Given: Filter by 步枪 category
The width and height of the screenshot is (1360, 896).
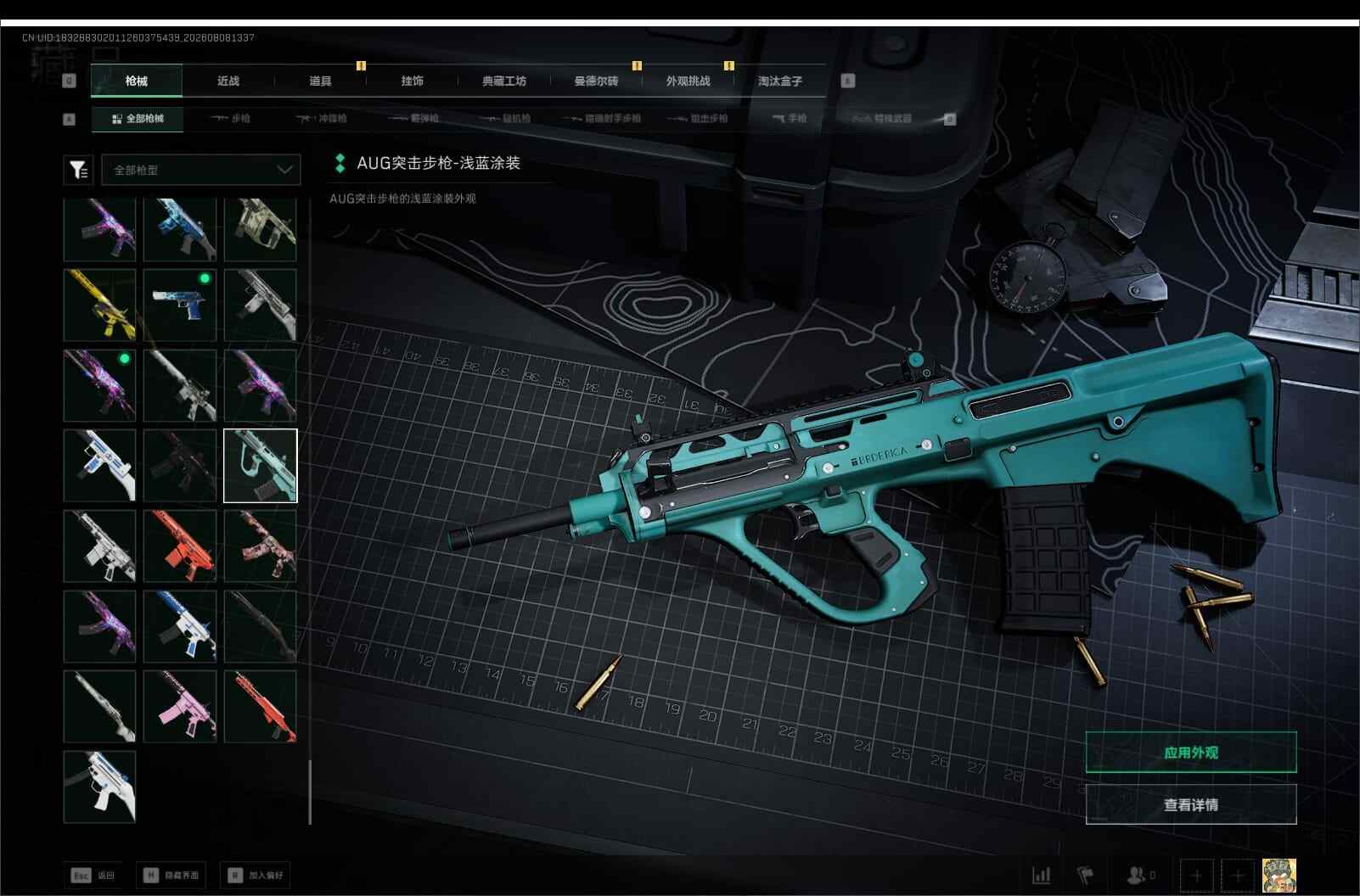Looking at the screenshot, I should [230, 119].
